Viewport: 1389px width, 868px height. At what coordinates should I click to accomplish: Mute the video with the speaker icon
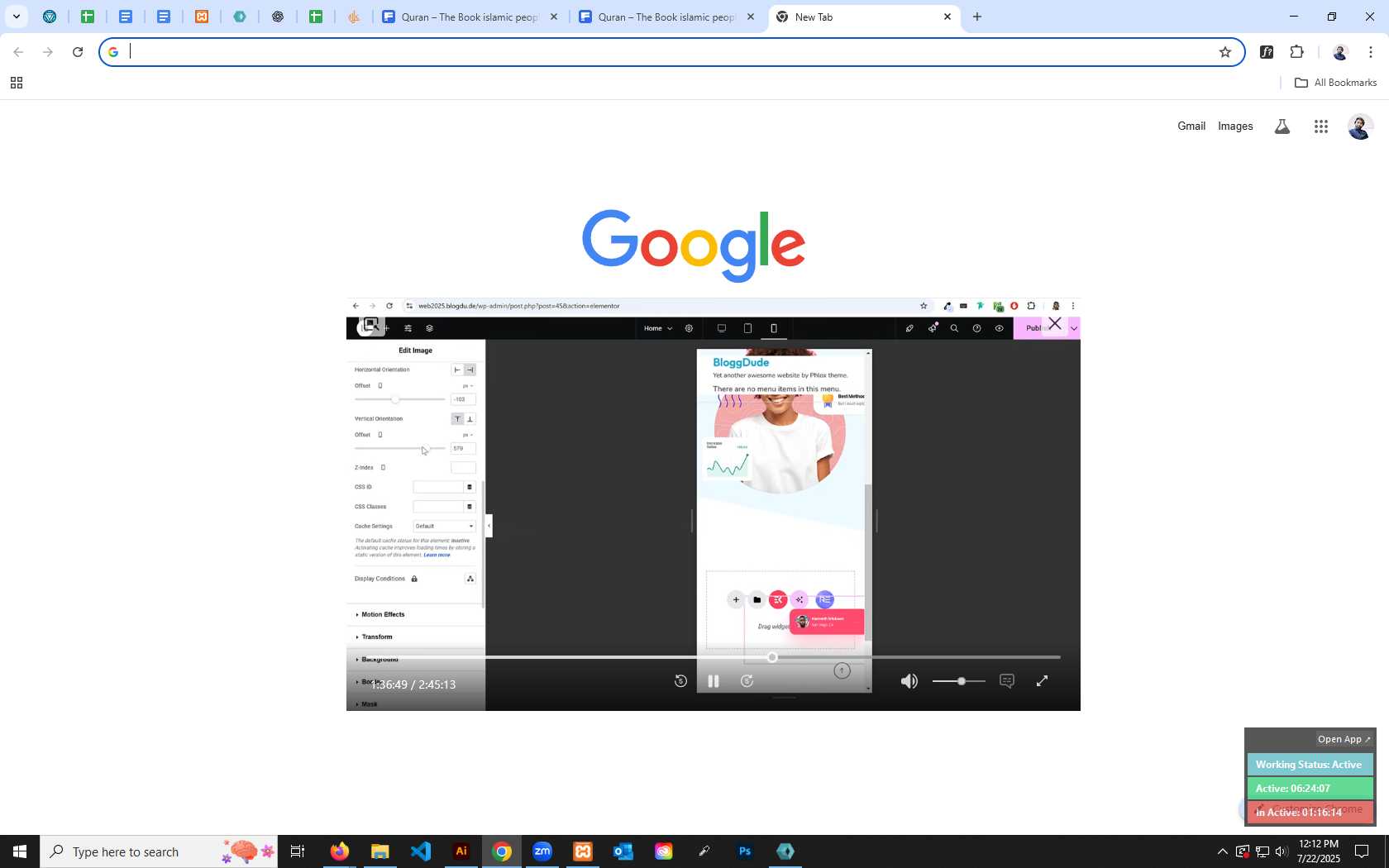[909, 681]
